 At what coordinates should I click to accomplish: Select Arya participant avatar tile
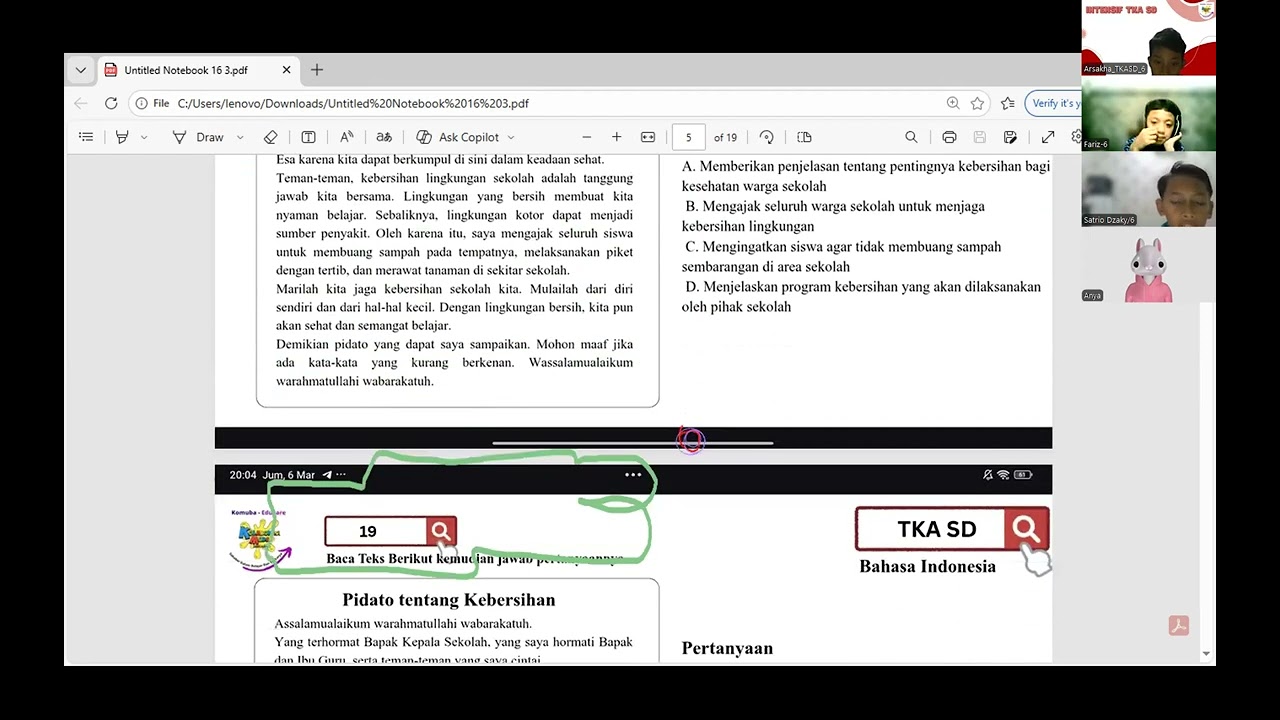click(x=1148, y=267)
